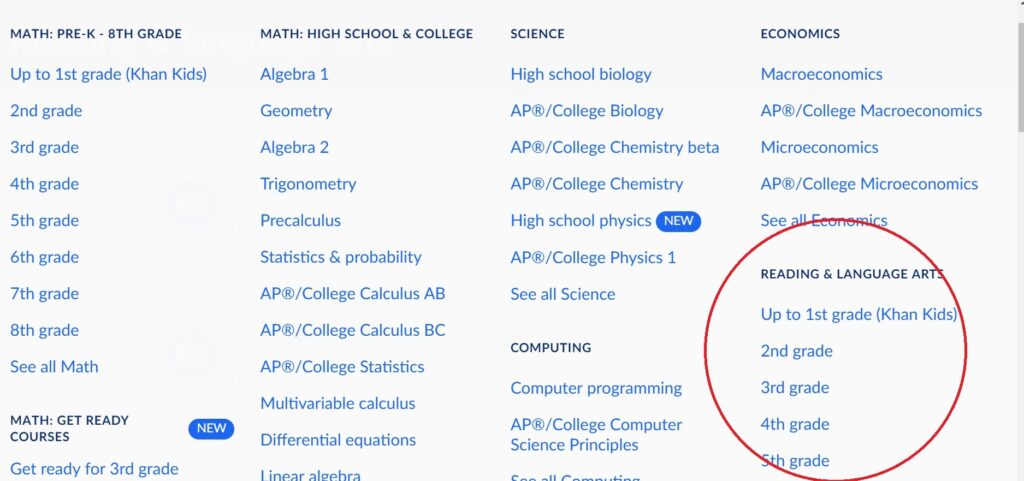Click the page vertical scrollbar thumb
The width and height of the screenshot is (1024, 481).
pyautogui.click(x=1019, y=78)
